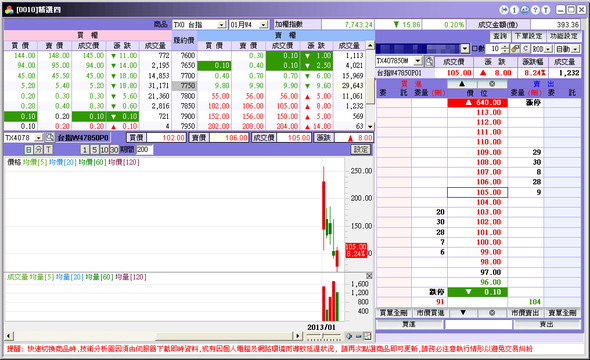Screen dimensions: 590x360
Task: Select strike price 7850 in option table
Action: 184,106
